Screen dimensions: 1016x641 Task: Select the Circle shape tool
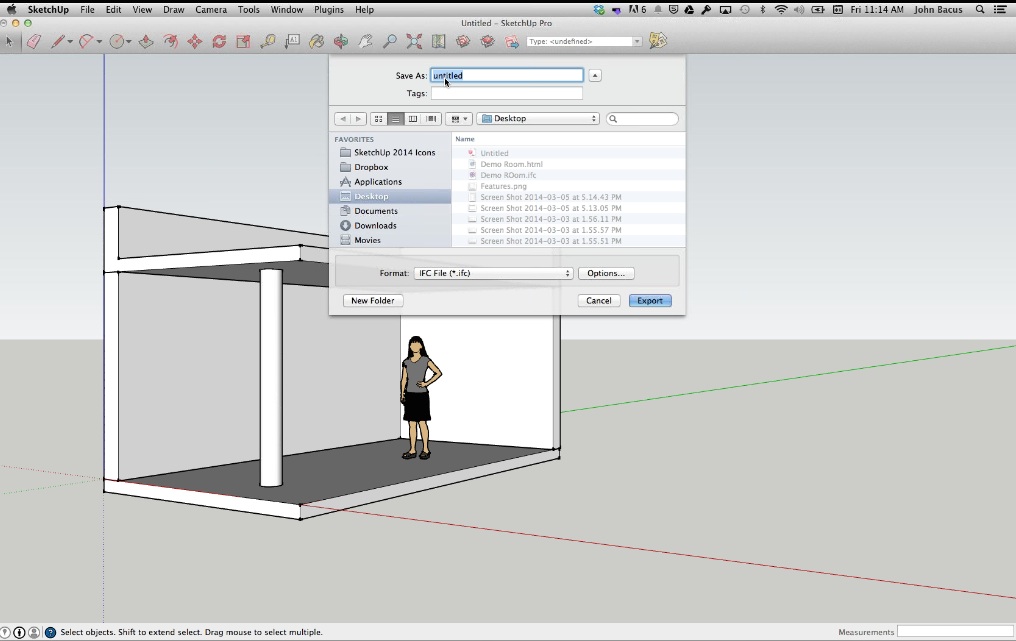coord(117,41)
